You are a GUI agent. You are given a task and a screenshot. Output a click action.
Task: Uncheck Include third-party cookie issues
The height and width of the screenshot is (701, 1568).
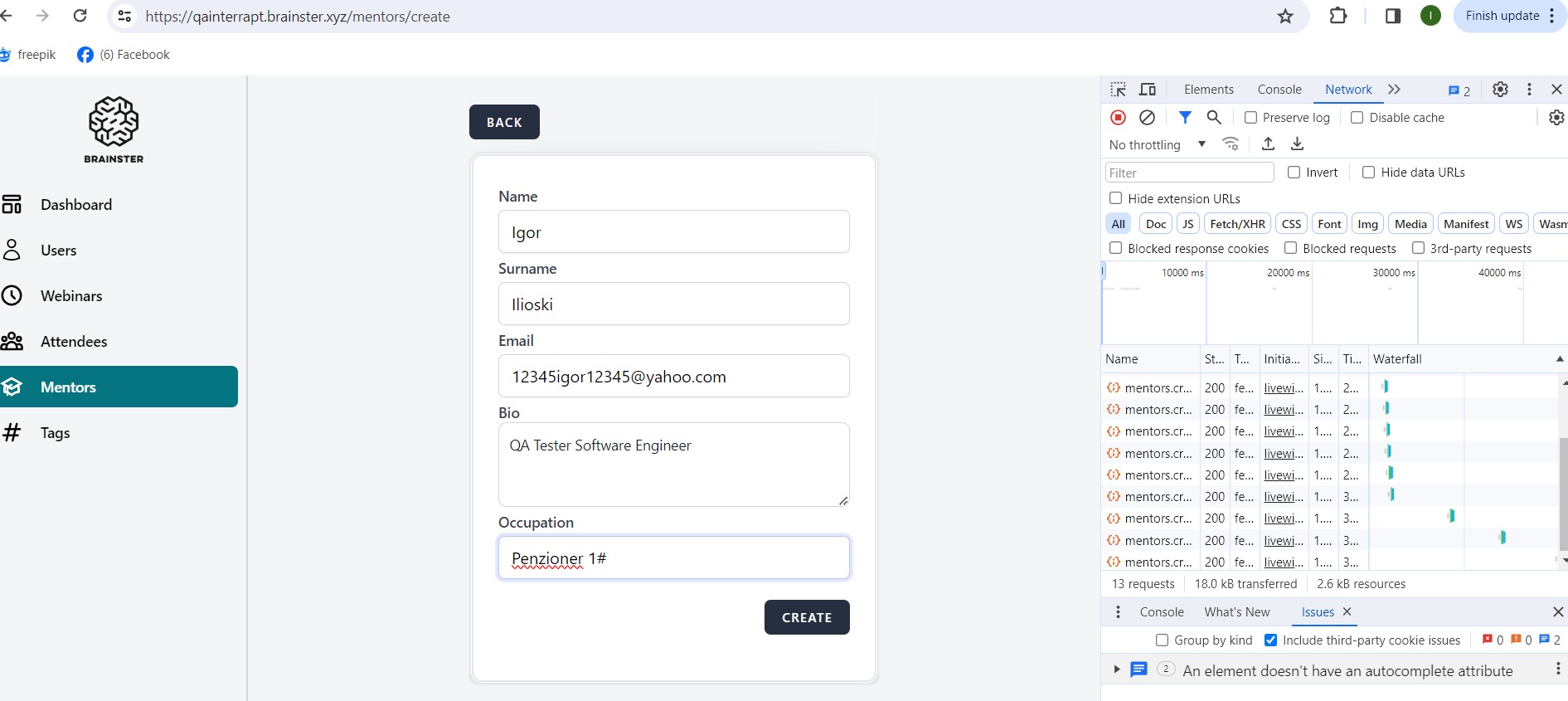point(1270,640)
